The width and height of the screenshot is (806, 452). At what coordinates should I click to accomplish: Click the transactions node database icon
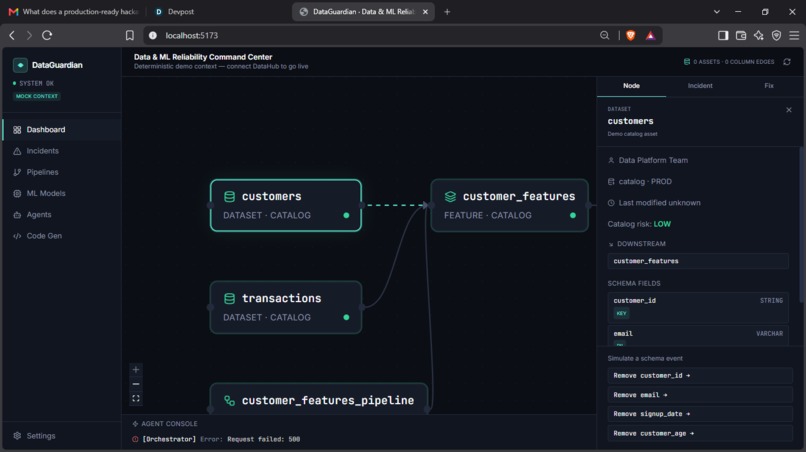tap(229, 298)
